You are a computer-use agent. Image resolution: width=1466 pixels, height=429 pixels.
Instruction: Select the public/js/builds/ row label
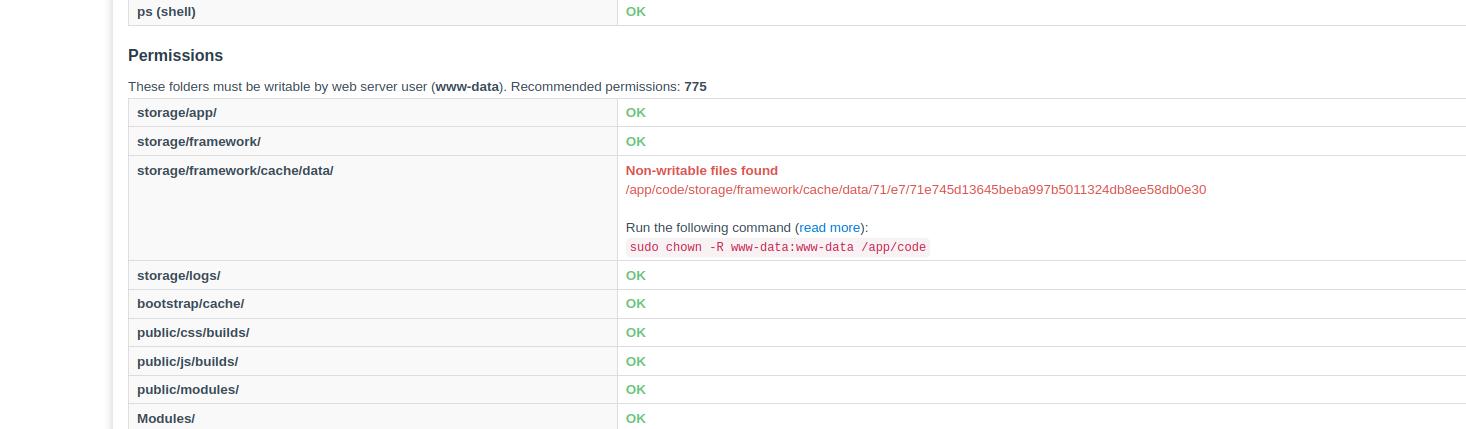pyautogui.click(x=188, y=362)
